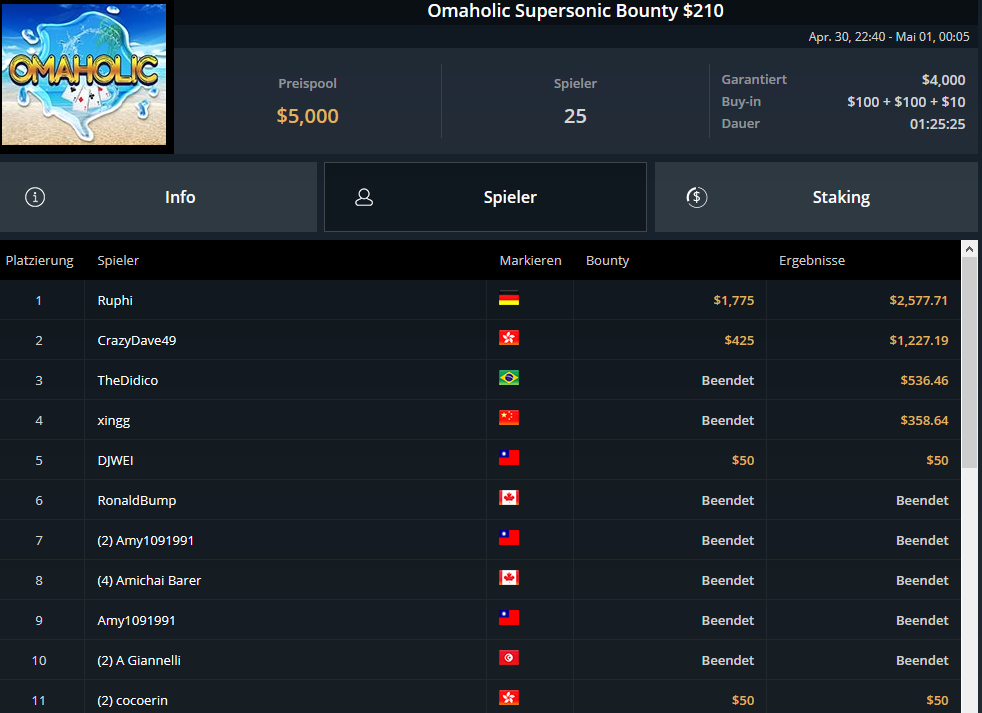Screen dimensions: 982x713
Task: Click the player list scrollbar thumb
Action: [x=969, y=362]
